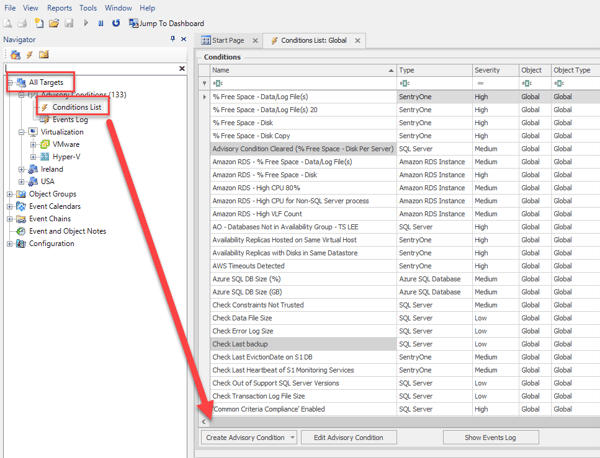
Task: Click Jump To Dashboard
Action: click(x=166, y=23)
